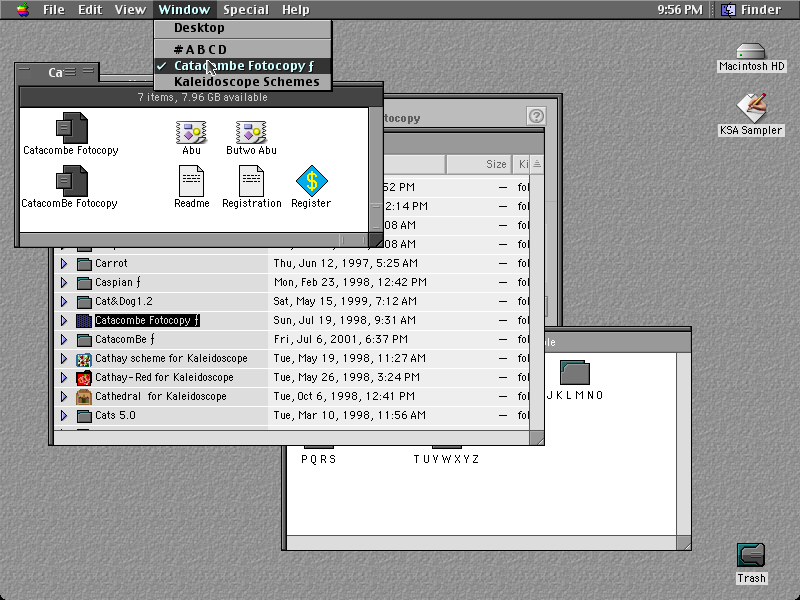The width and height of the screenshot is (800, 600).
Task: Click the date "Mon, Feb 23, 1998, 12:42 PM"
Action: (350, 282)
